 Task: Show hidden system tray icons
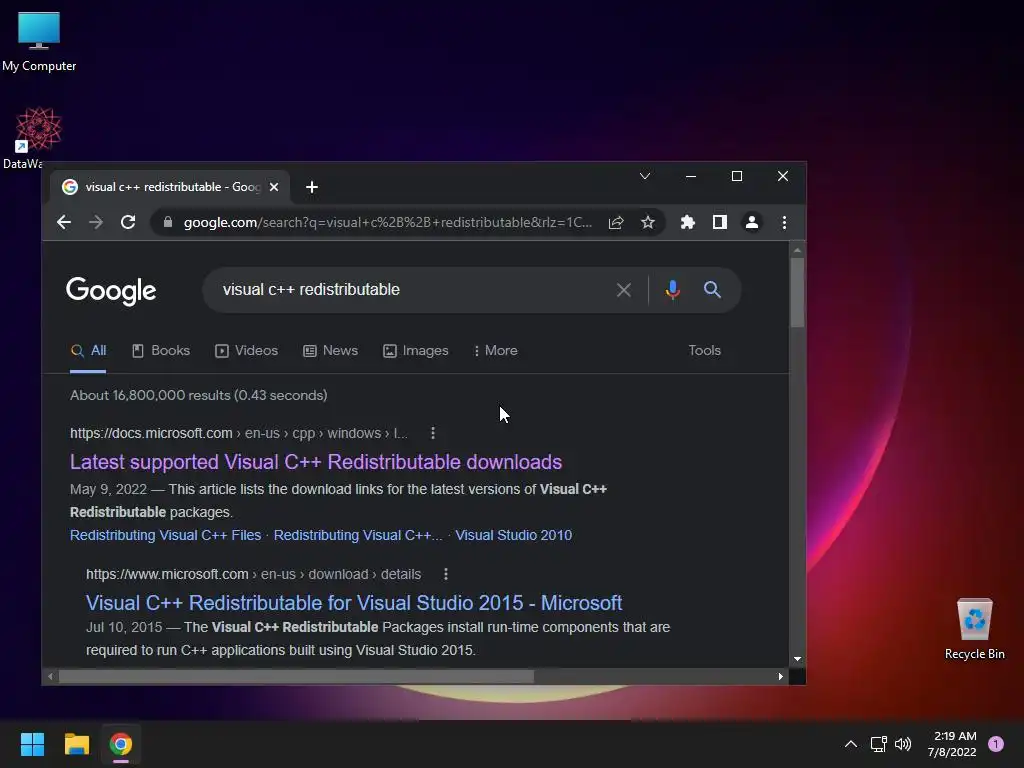(851, 744)
